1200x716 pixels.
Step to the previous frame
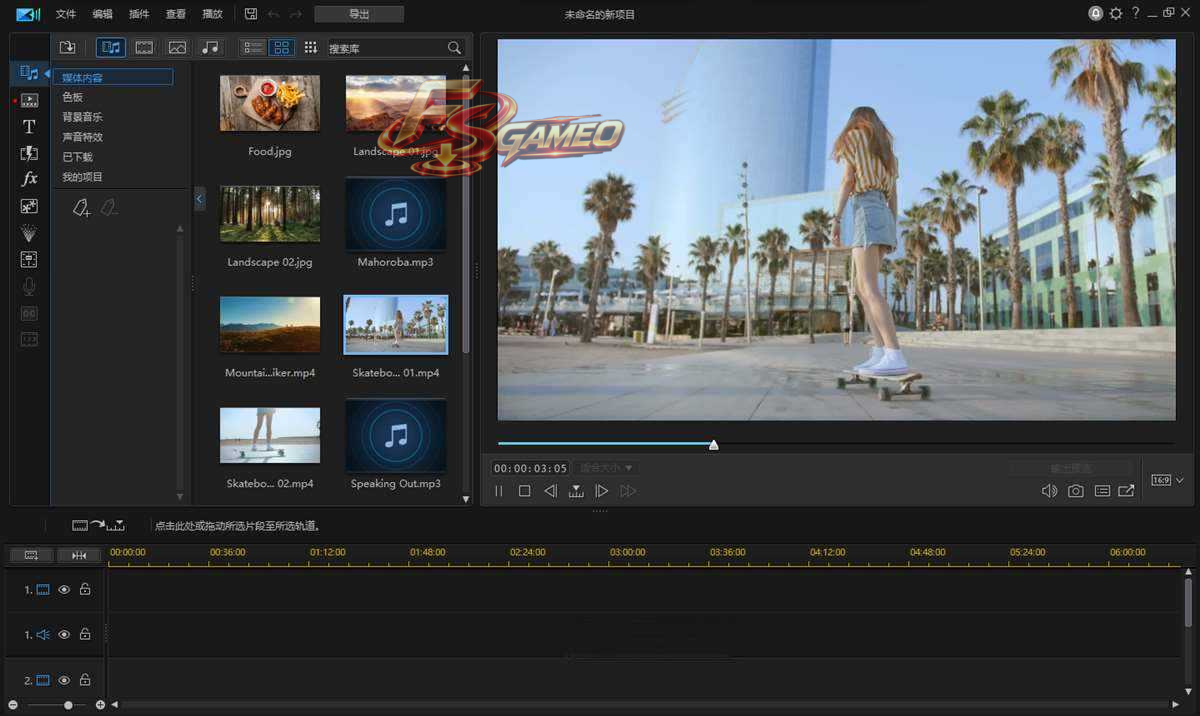[550, 491]
